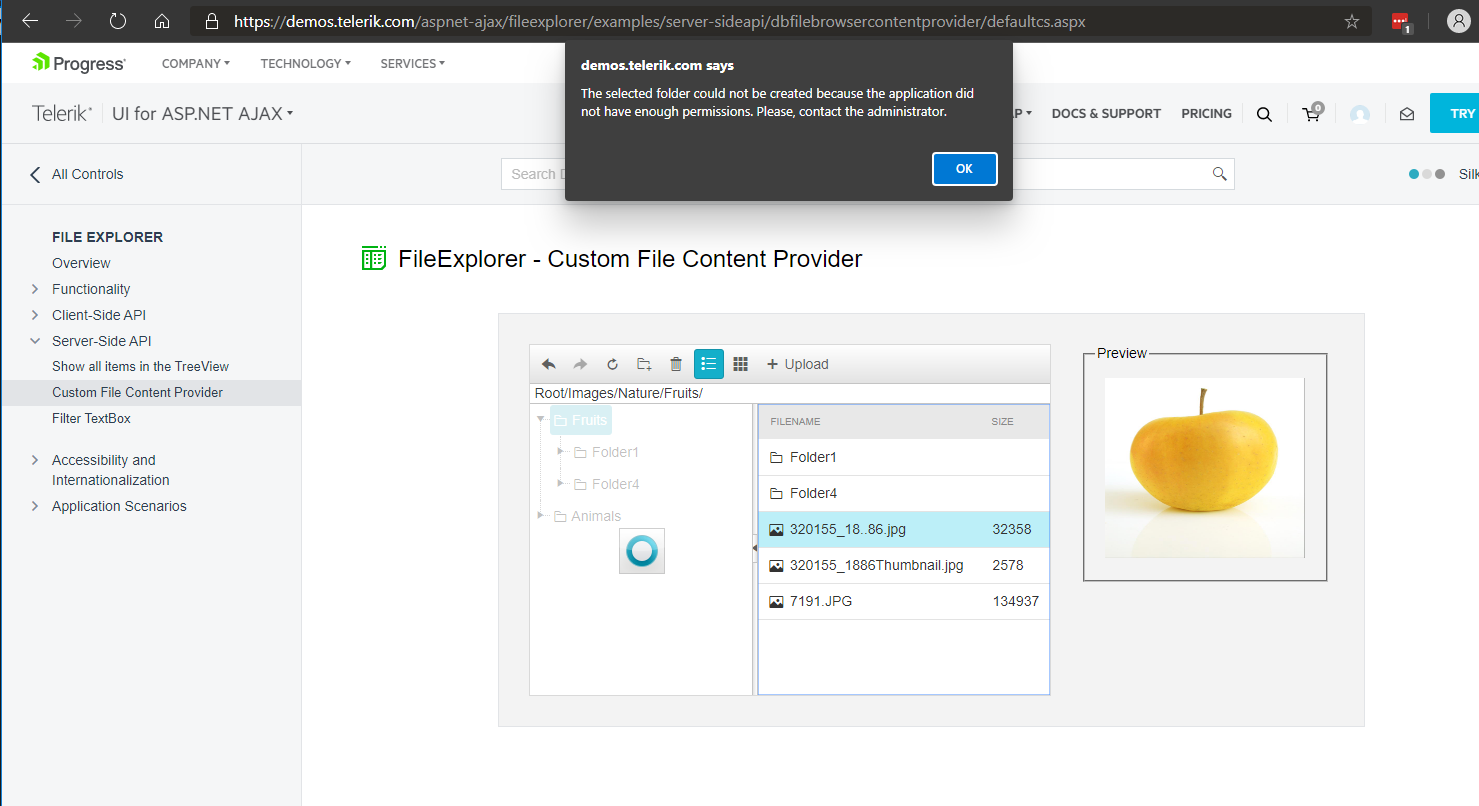Expand the Functionality section in sidebar
Screen dimensions: 1479x806
point(35,289)
